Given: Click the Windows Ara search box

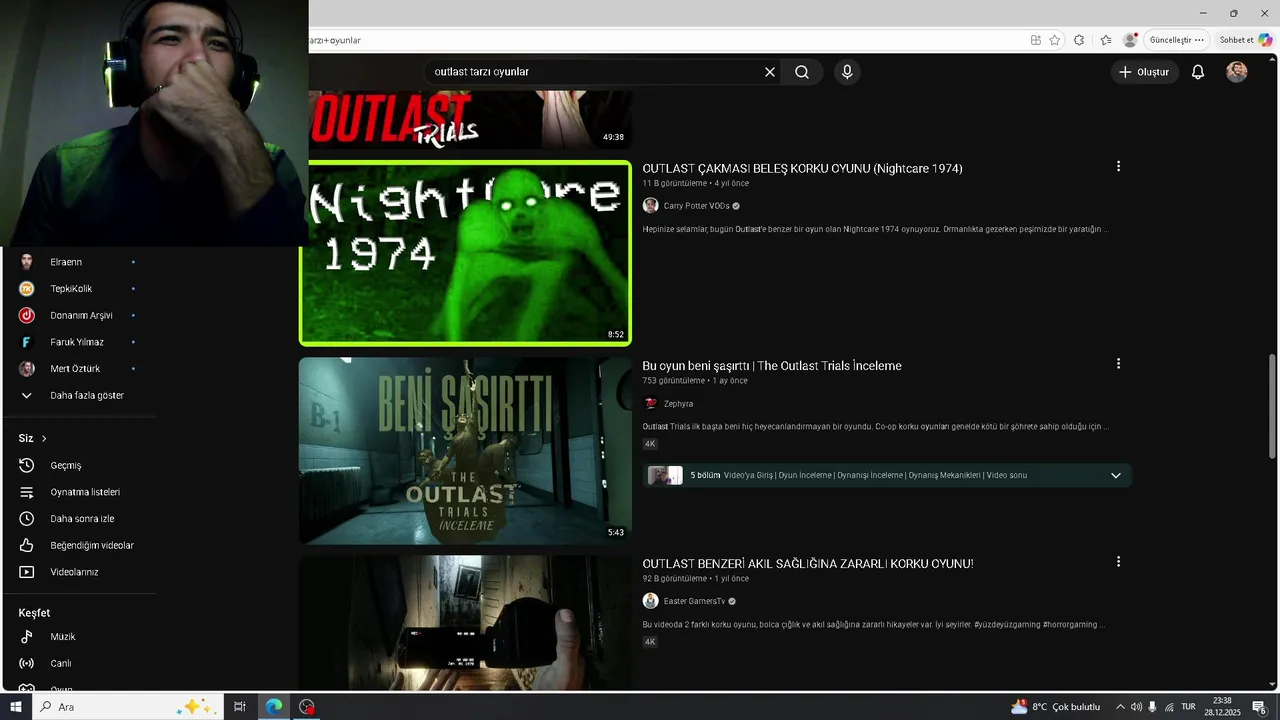Looking at the screenshot, I should point(127,707).
